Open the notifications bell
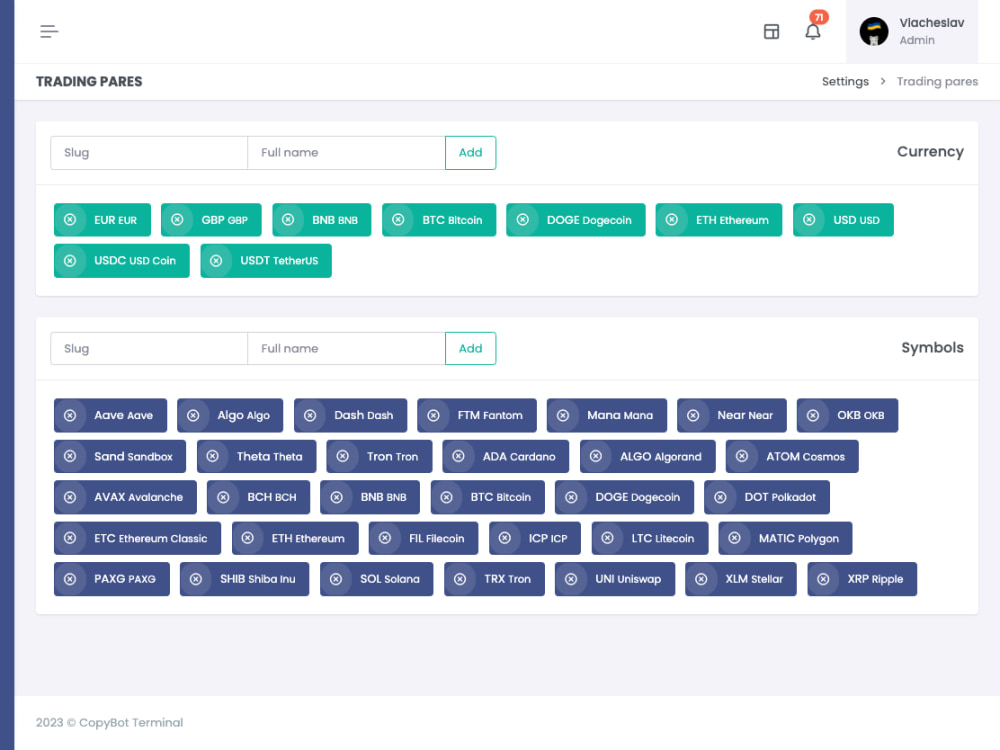Image resolution: width=1000 pixels, height=750 pixels. tap(813, 31)
